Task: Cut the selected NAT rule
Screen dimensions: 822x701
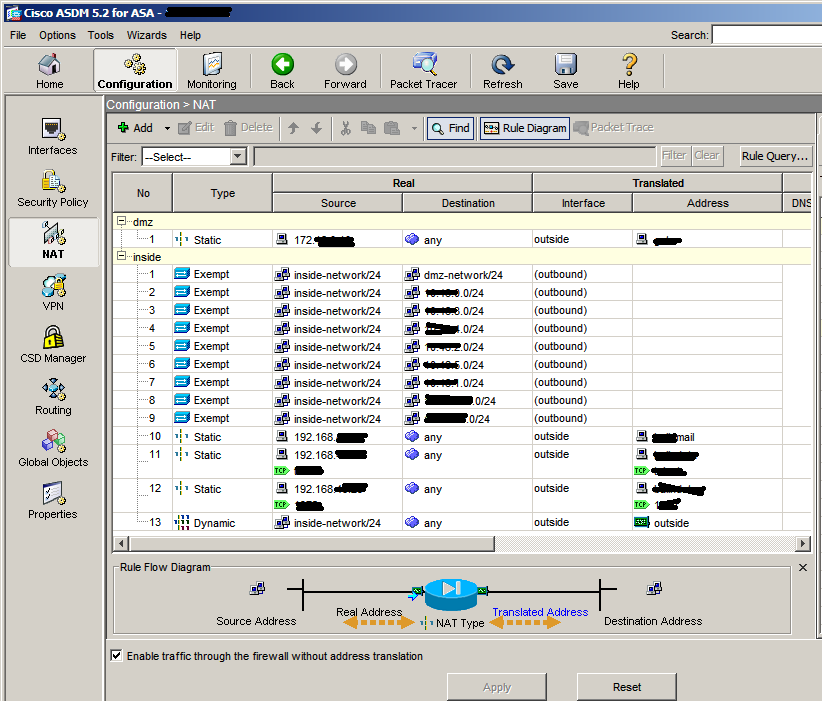Action: pos(345,127)
